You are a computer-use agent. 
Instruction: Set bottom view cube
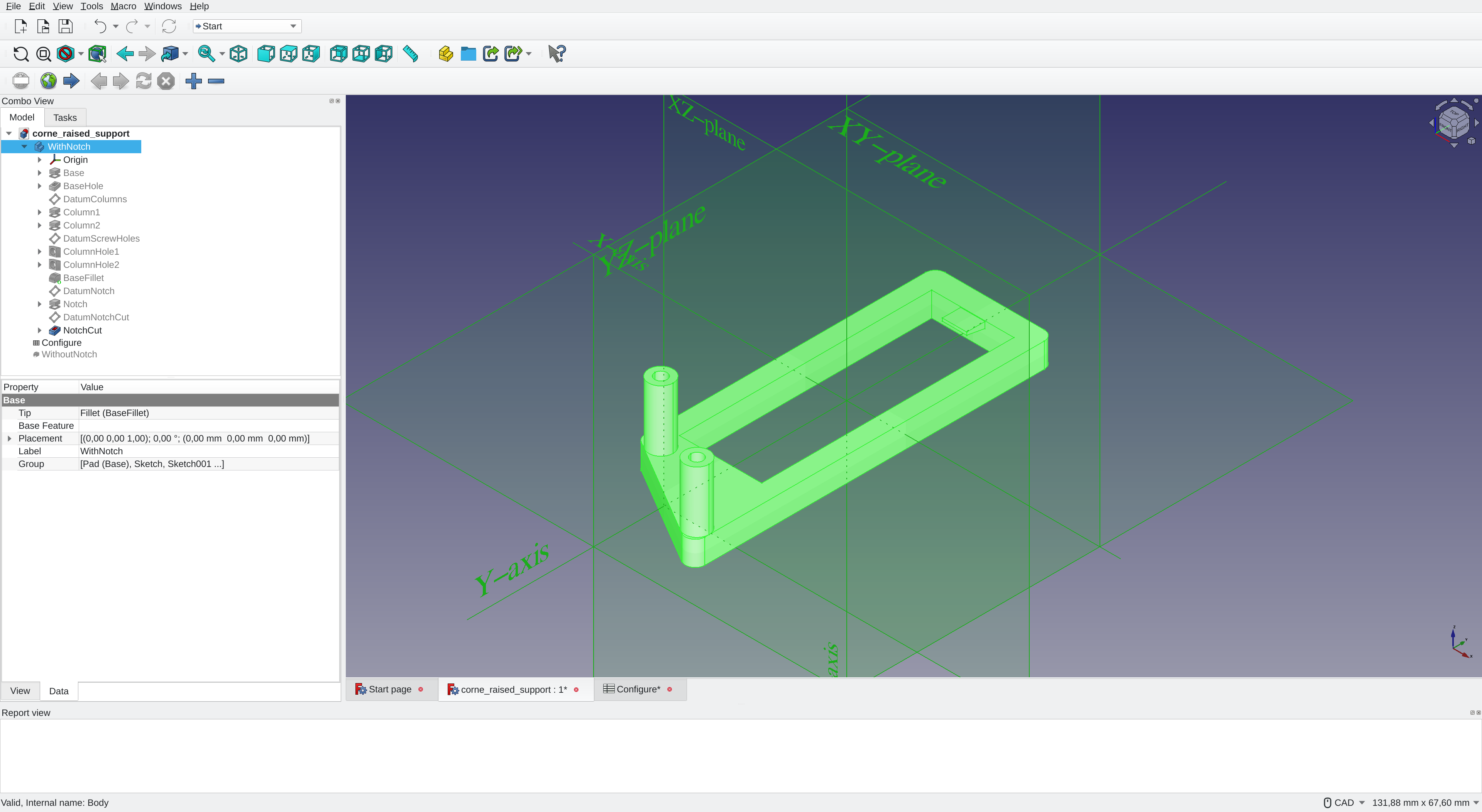(x=361, y=54)
